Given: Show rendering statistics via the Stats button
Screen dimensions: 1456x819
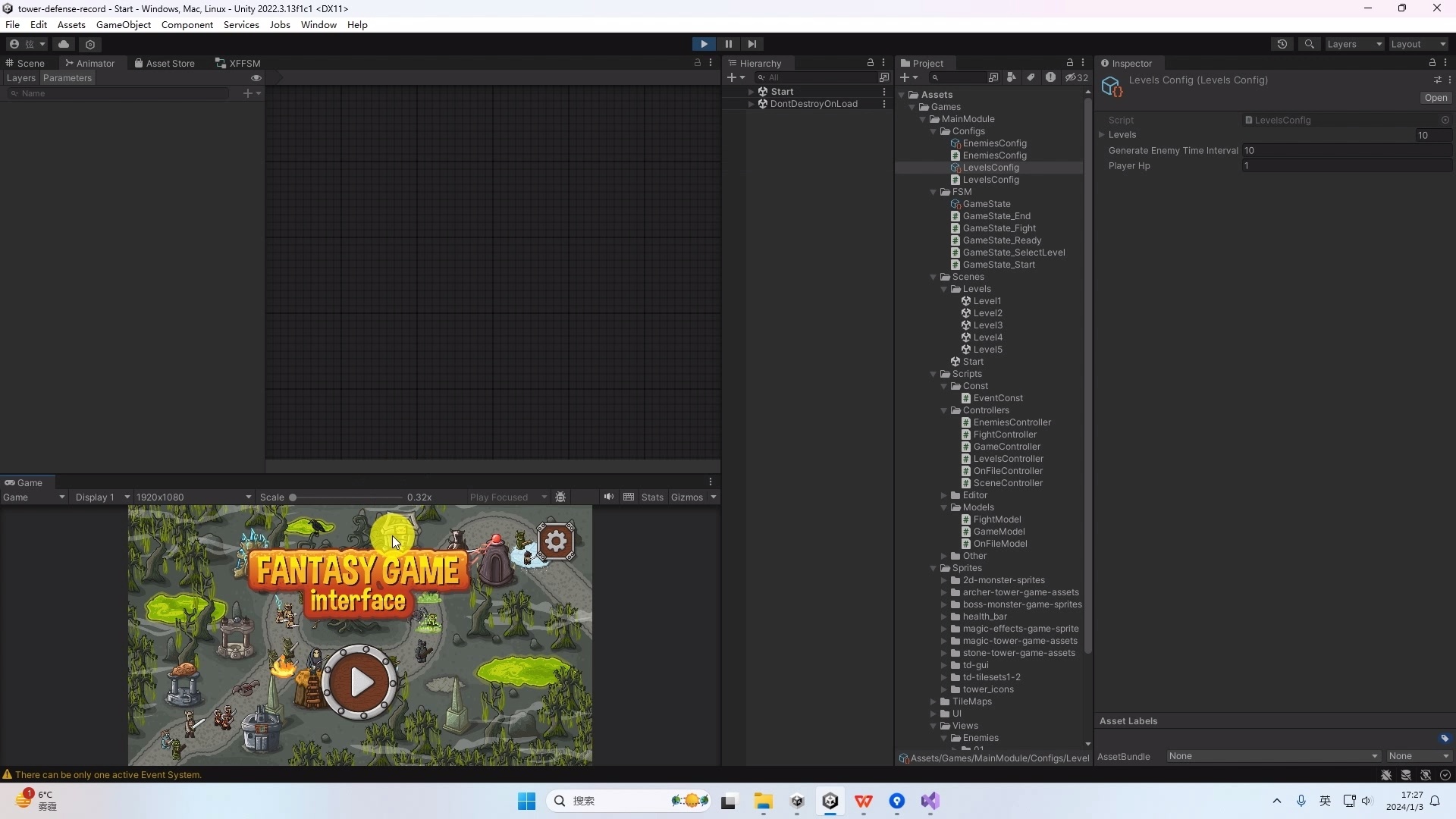Looking at the screenshot, I should [652, 497].
